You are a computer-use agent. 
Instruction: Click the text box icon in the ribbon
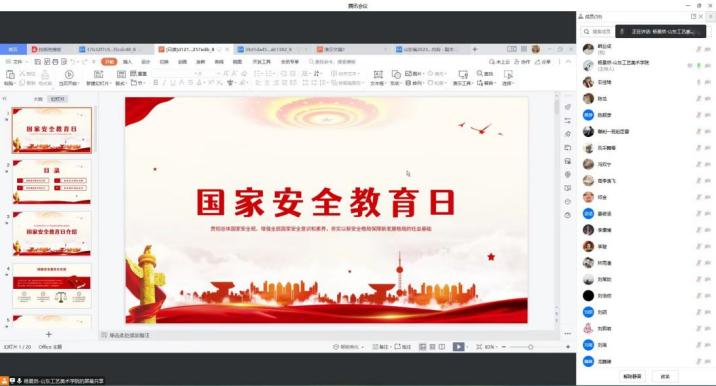click(378, 74)
